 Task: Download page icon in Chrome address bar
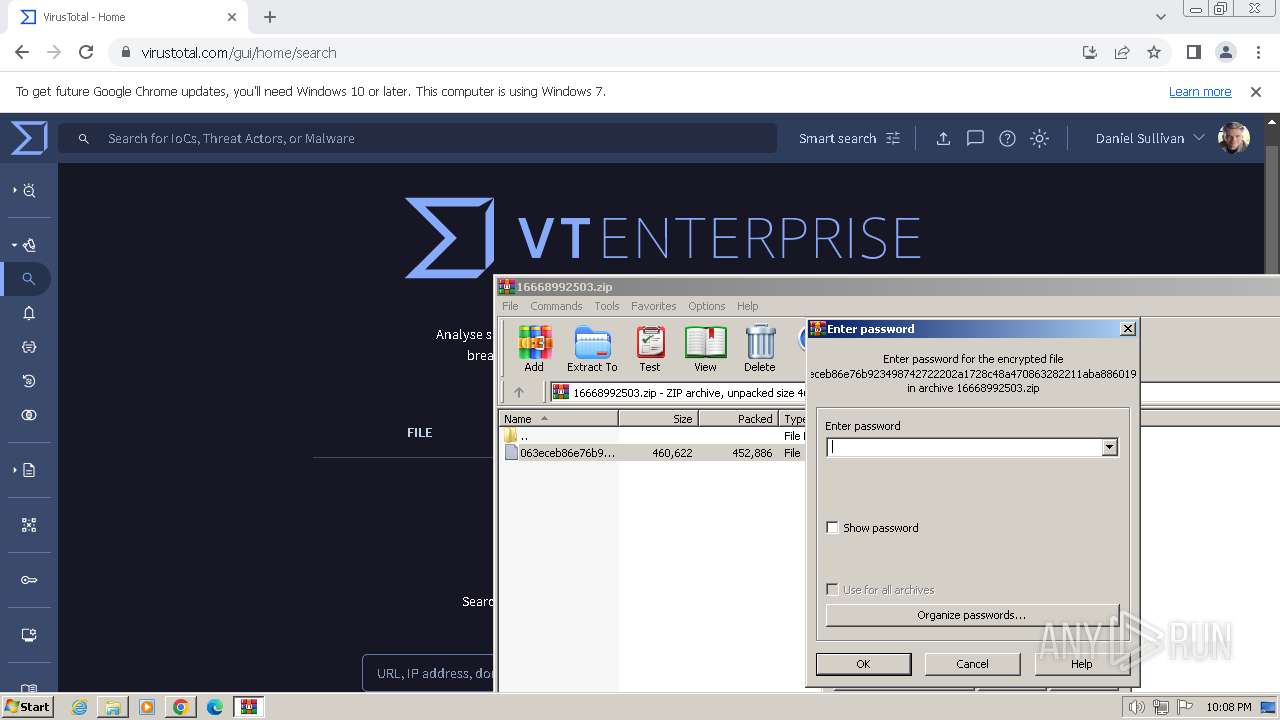pyautogui.click(x=1090, y=52)
